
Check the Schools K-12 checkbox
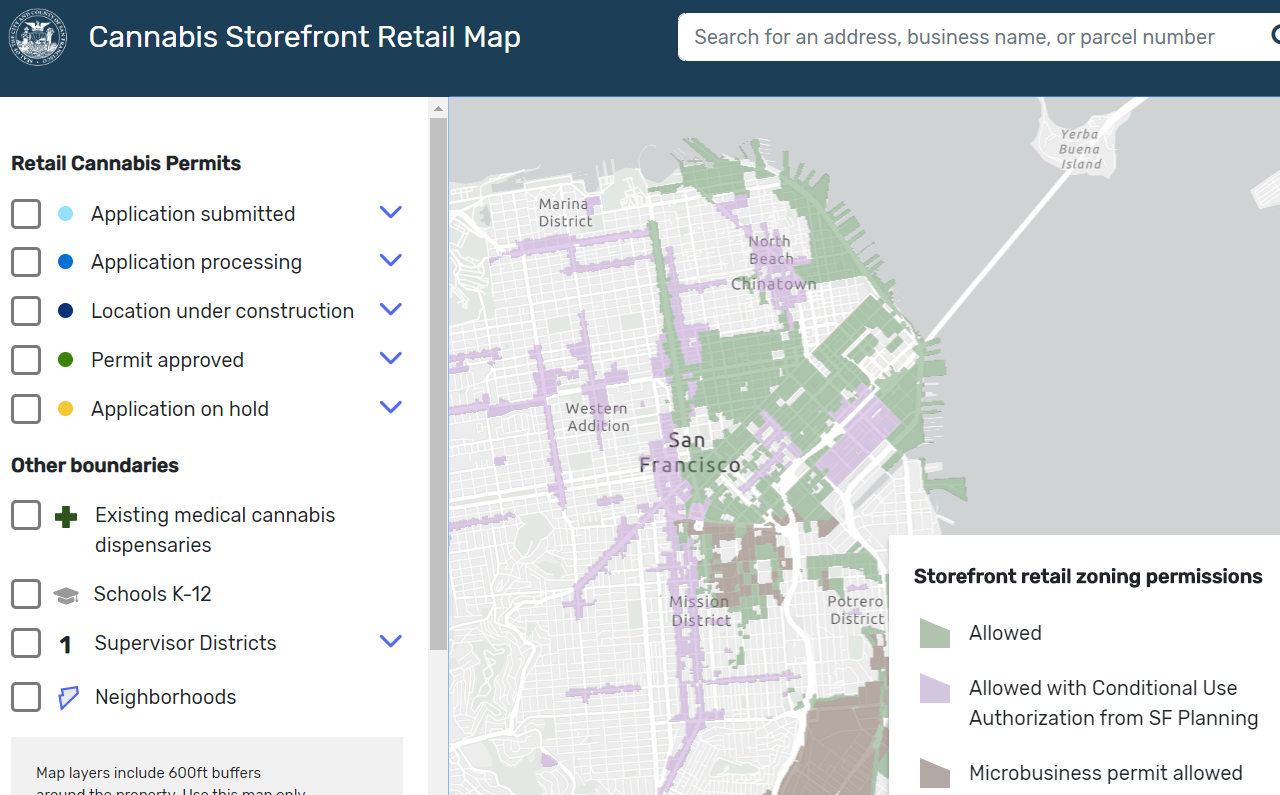click(25, 593)
